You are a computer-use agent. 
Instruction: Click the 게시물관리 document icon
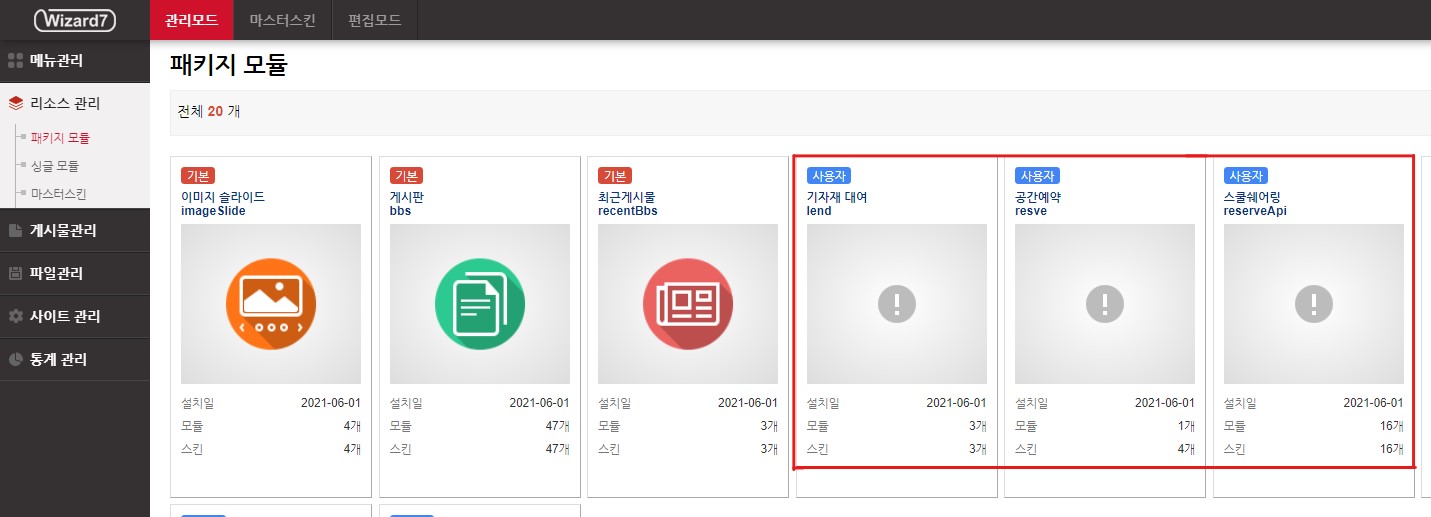pyautogui.click(x=15, y=230)
